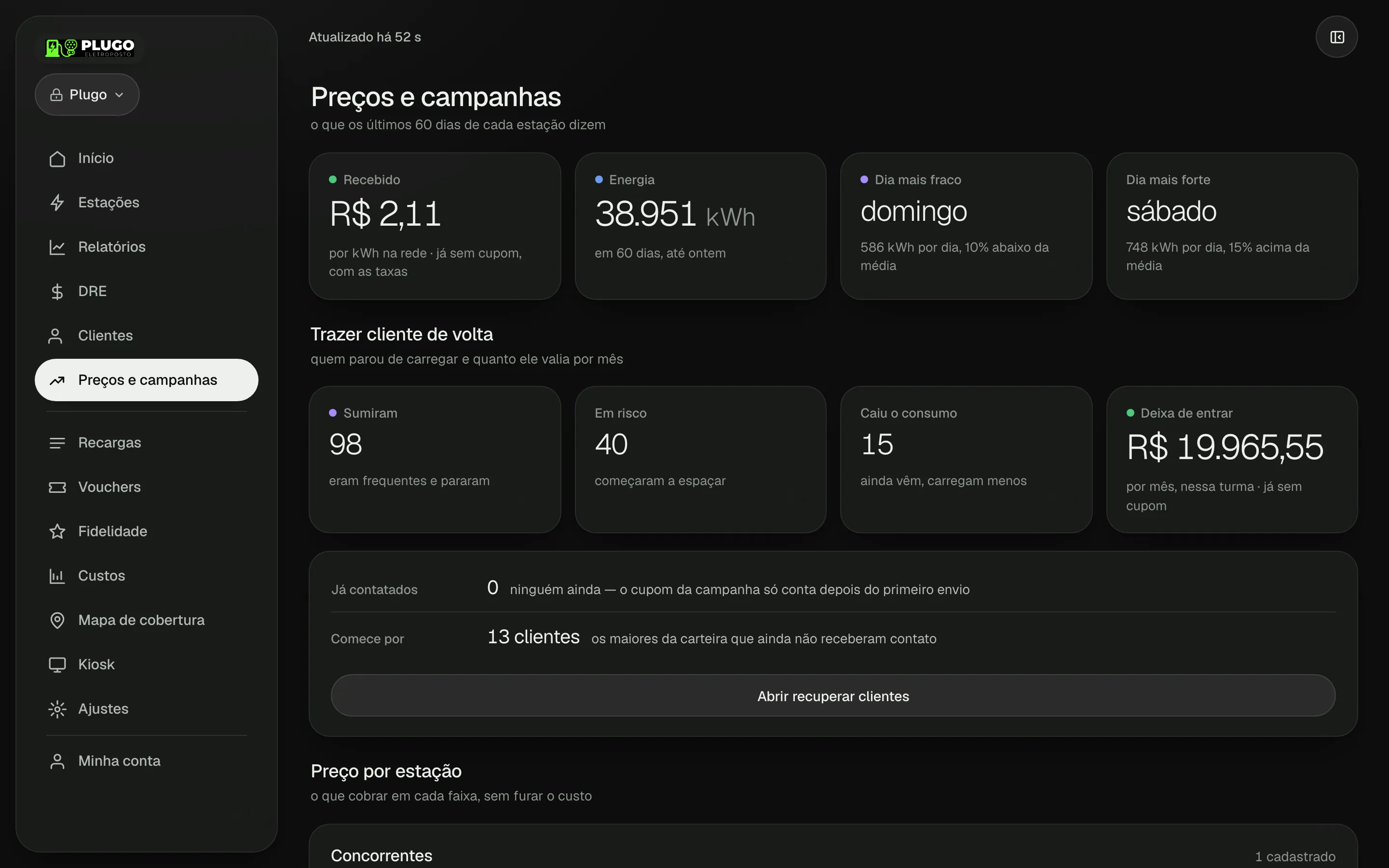Click the monitor icon beside Kiosk
Viewport: 1389px width, 868px height.
click(x=57, y=665)
